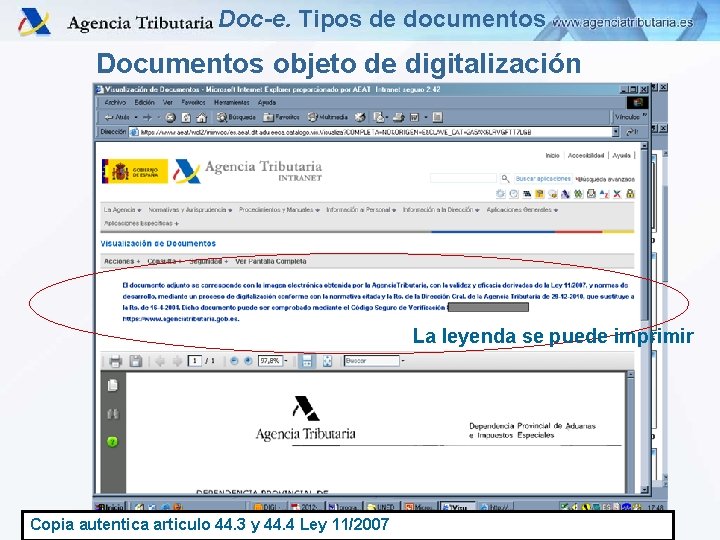Screen dimensions: 720x540
Task: Open the PDF binoculars search panel icon
Action: 112,414
